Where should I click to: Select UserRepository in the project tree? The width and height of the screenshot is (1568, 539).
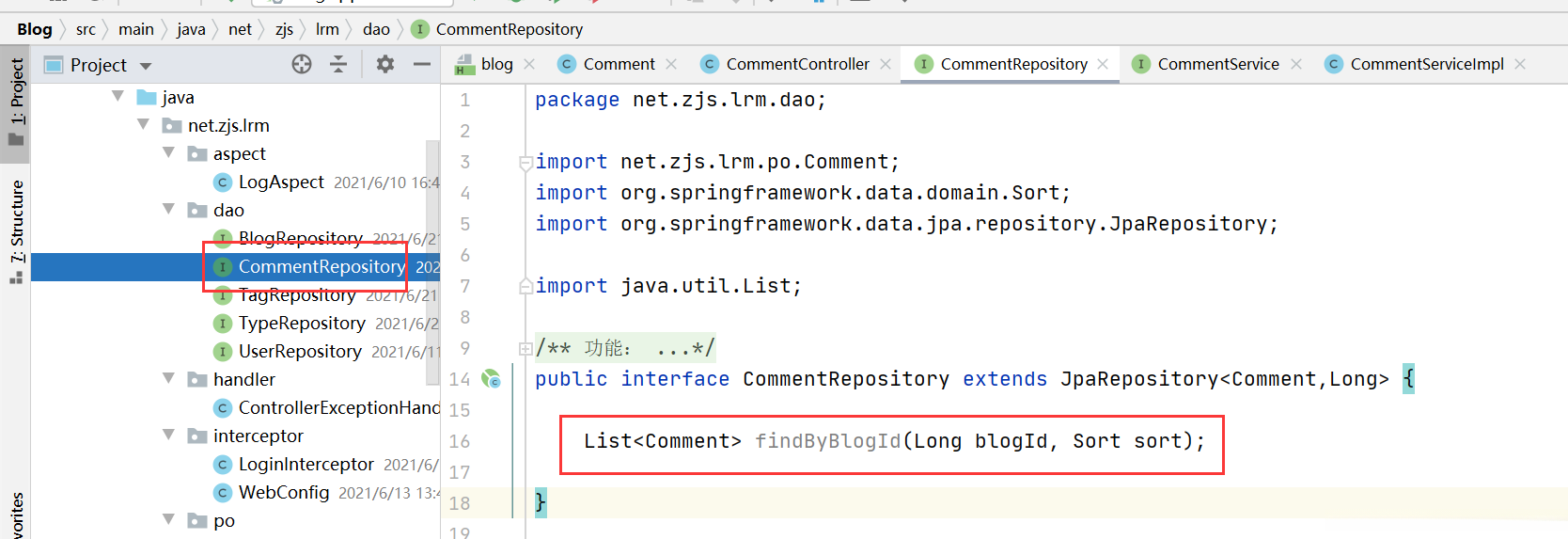pos(300,351)
